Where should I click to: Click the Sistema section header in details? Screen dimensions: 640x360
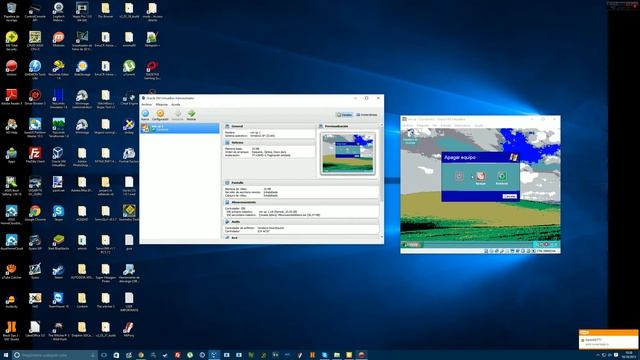click(269, 142)
